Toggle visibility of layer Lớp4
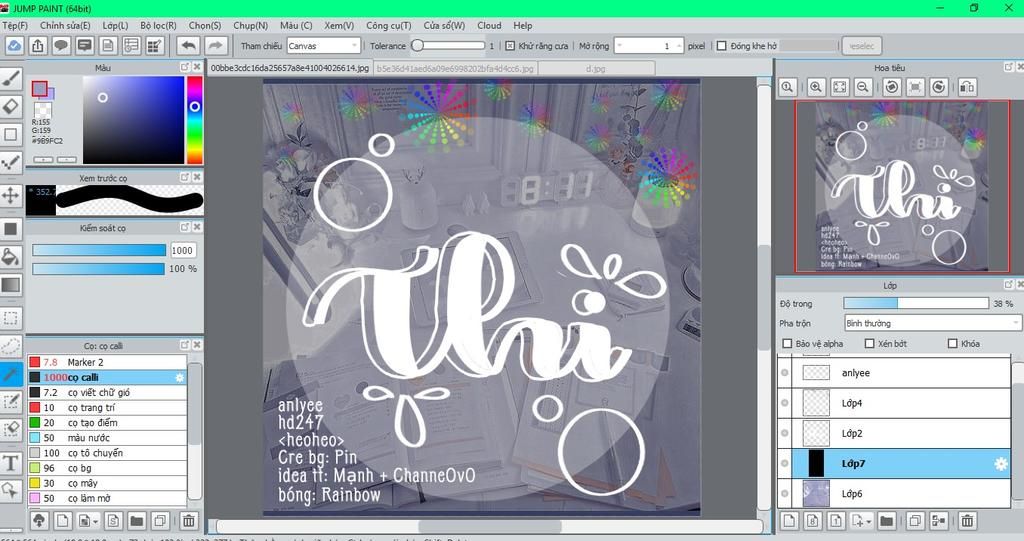The width and height of the screenshot is (1024, 541). [x=784, y=403]
